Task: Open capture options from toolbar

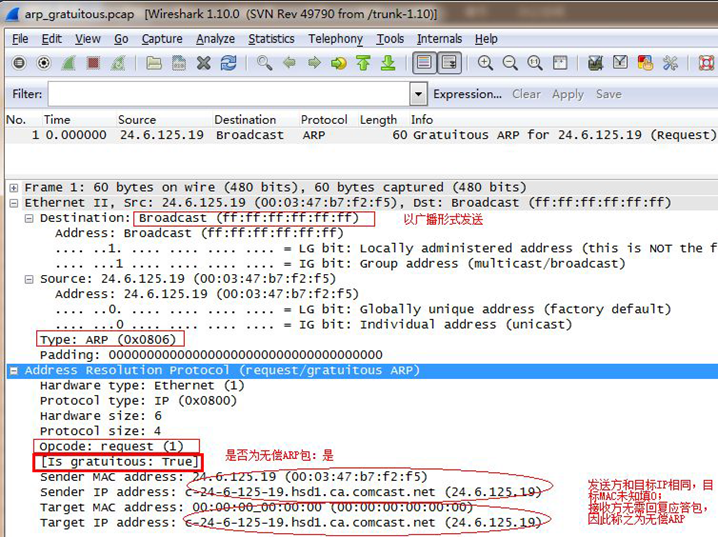Action: [44, 63]
